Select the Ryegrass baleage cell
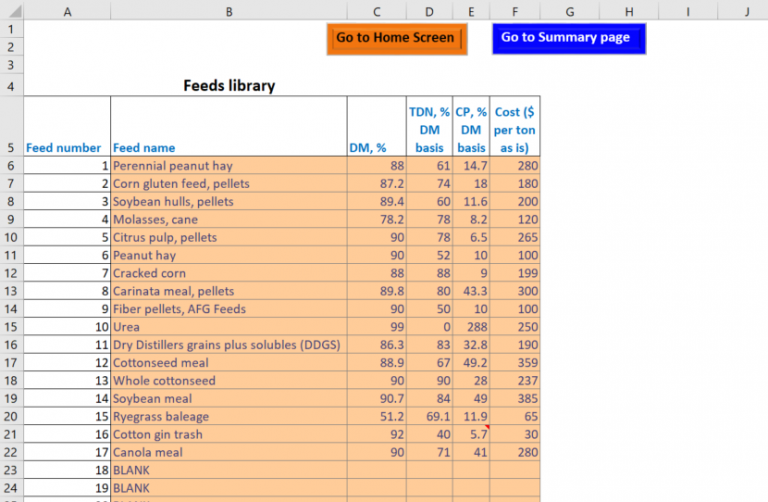Screen dimensions: 768x502 pyautogui.click(x=228, y=417)
